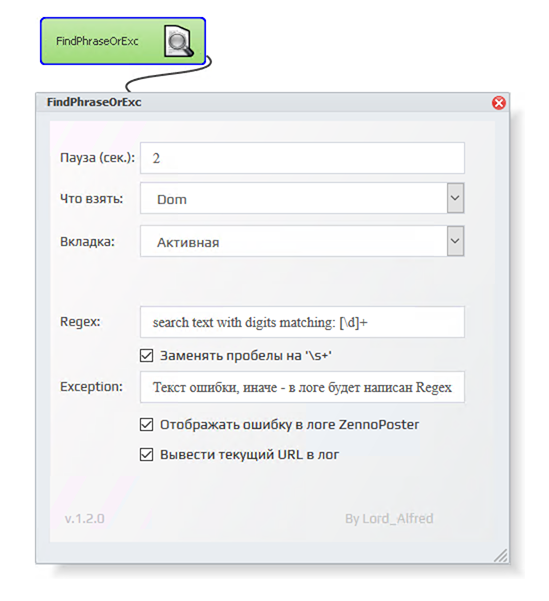This screenshot has width=549, height=601.
Task: Open the Что взять dropdown arrow
Action: [455, 198]
